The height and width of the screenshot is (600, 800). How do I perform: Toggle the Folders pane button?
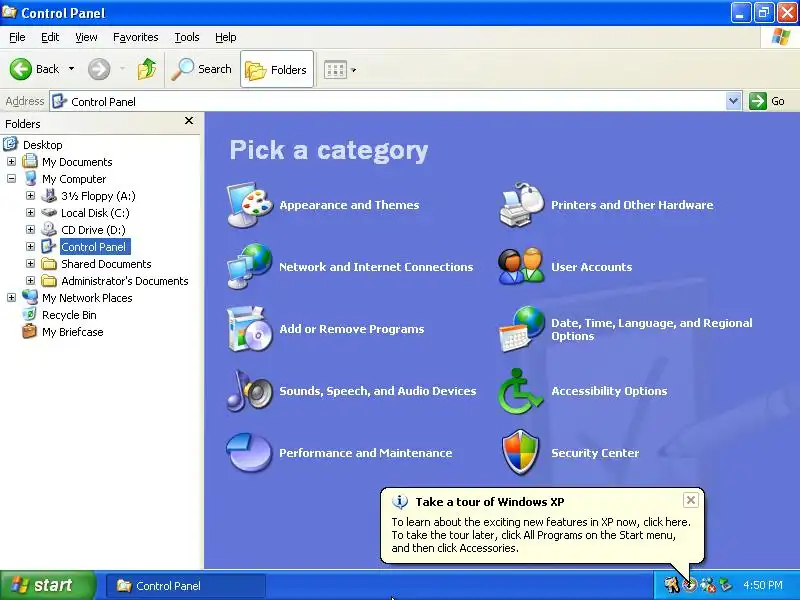pos(277,69)
